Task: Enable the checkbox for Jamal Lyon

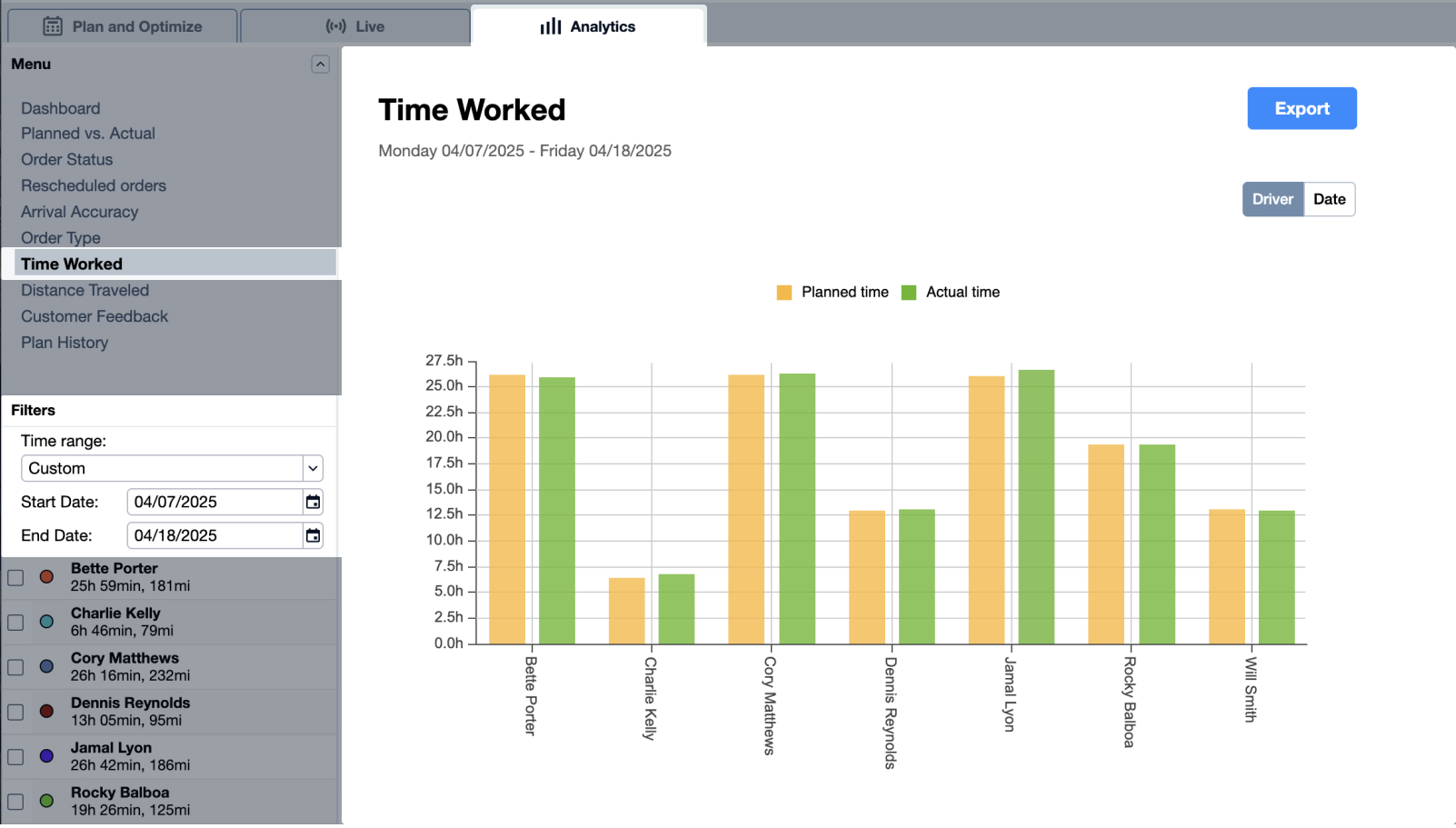Action: click(x=15, y=756)
